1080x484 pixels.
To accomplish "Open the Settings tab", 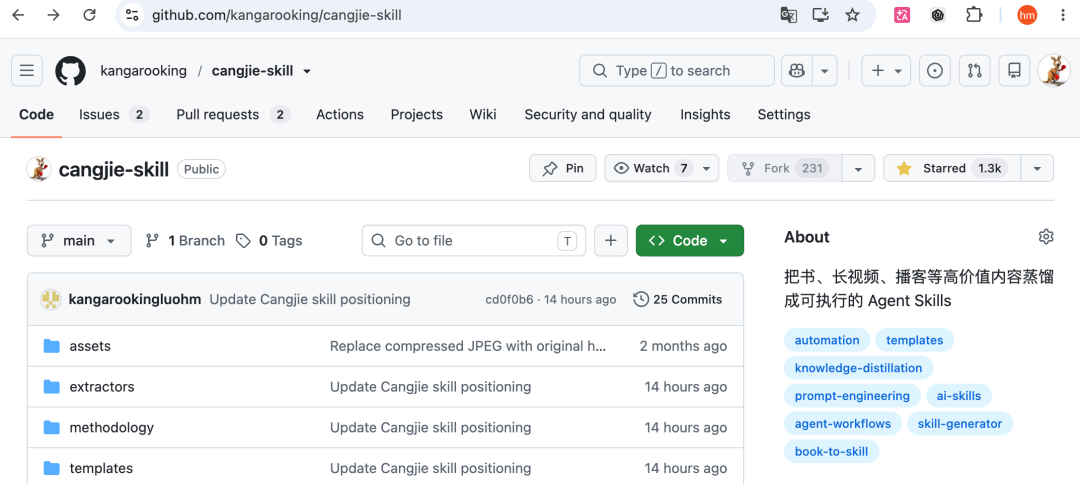I will click(784, 115).
